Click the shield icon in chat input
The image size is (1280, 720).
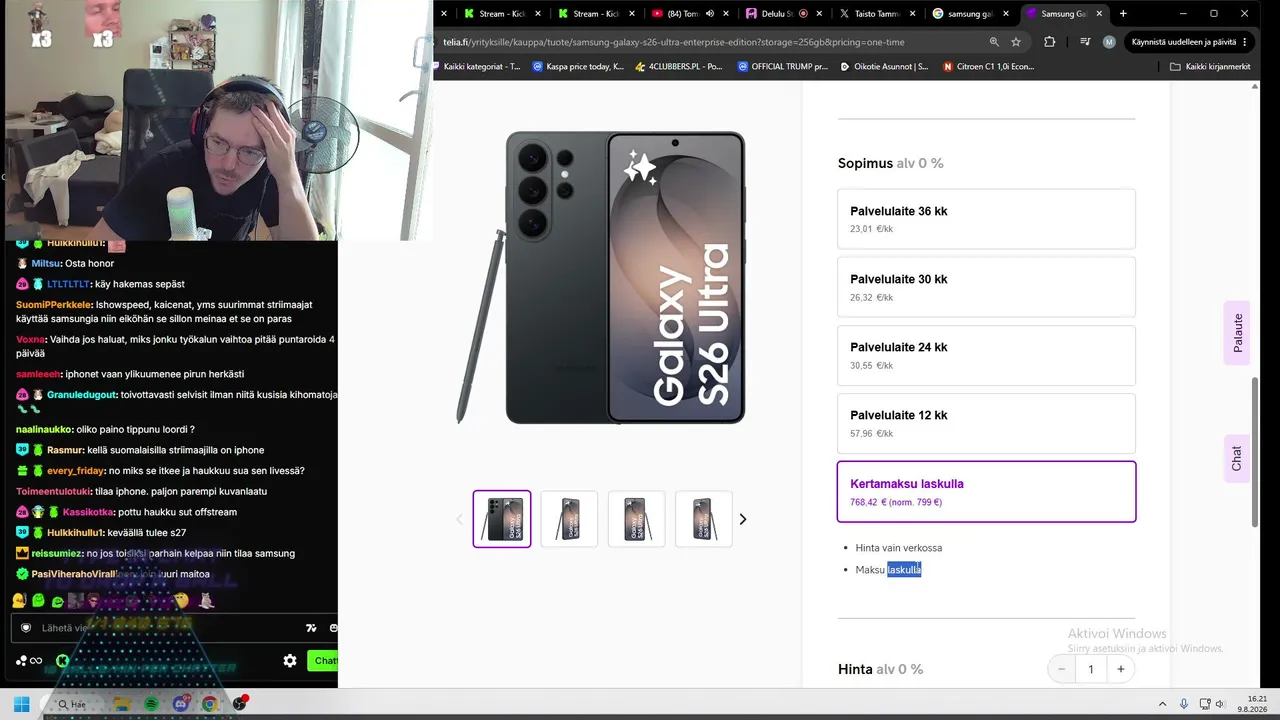coord(26,628)
